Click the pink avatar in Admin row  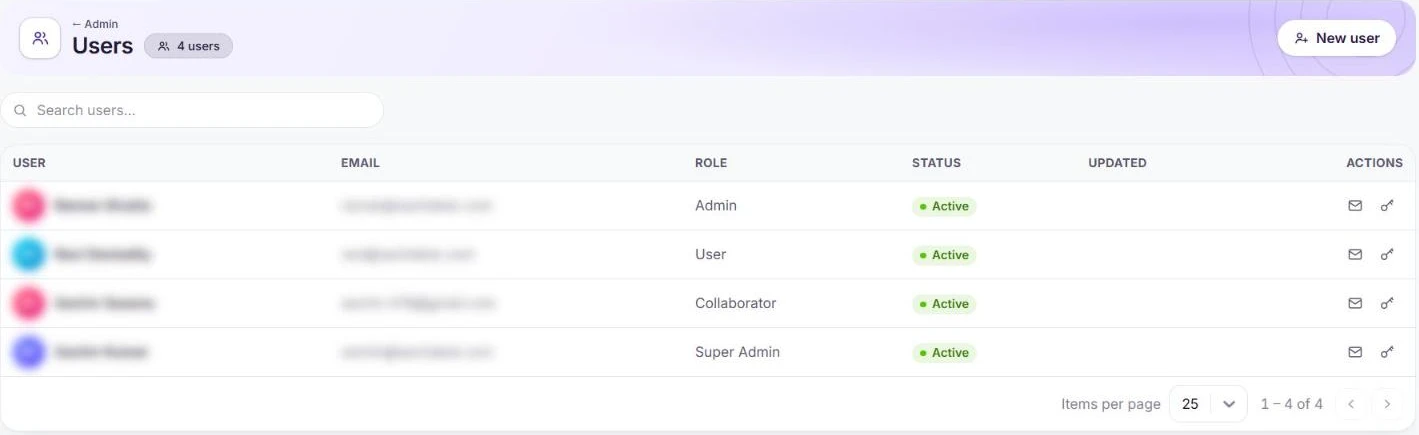coord(29,205)
